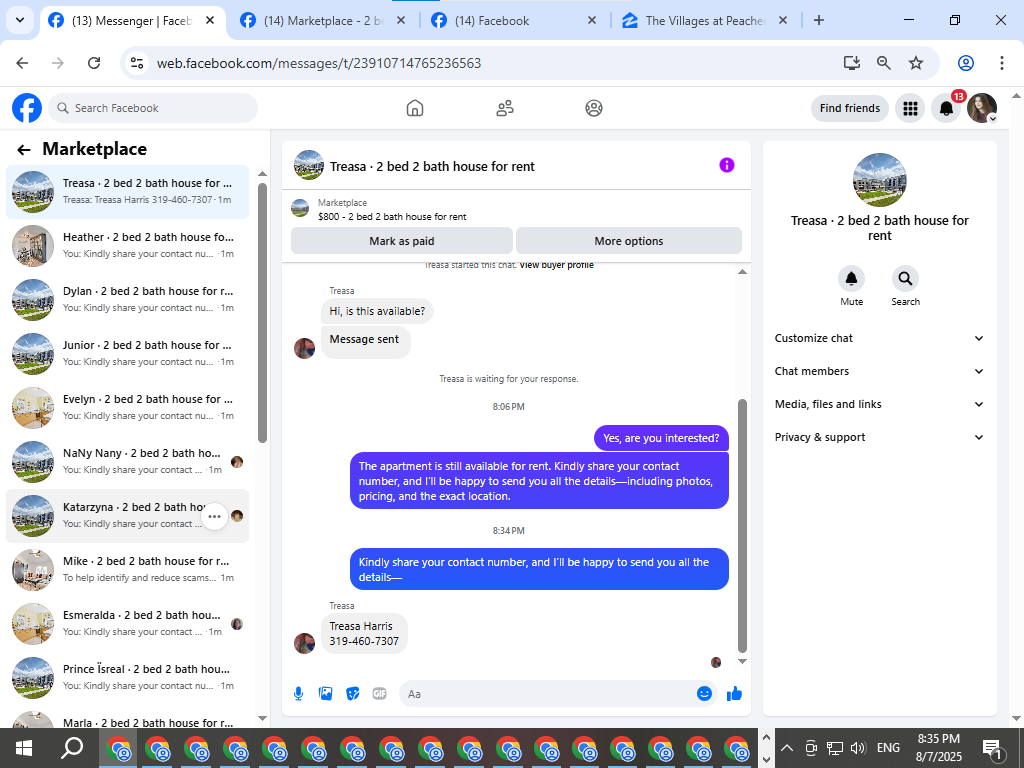The height and width of the screenshot is (768, 1024).
Task: Switch to the (14) Facebook tab
Action: (x=515, y=21)
